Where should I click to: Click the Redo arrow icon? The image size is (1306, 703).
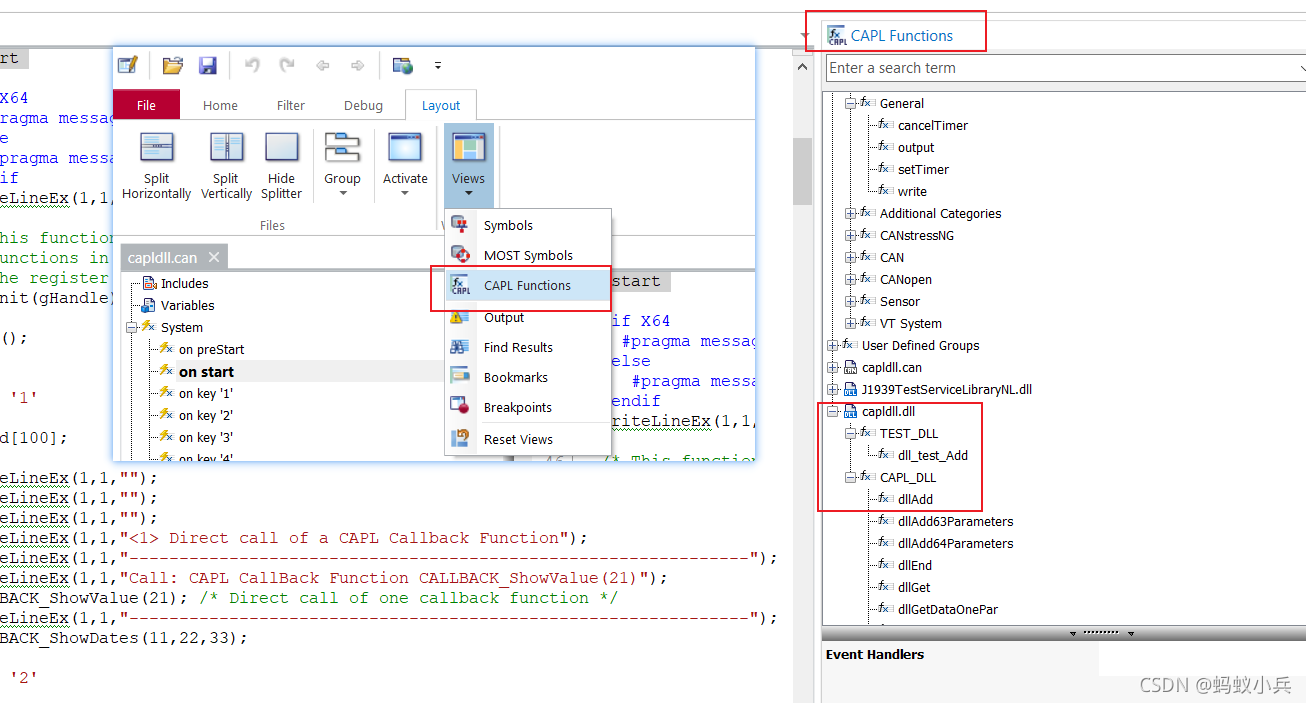click(x=287, y=66)
